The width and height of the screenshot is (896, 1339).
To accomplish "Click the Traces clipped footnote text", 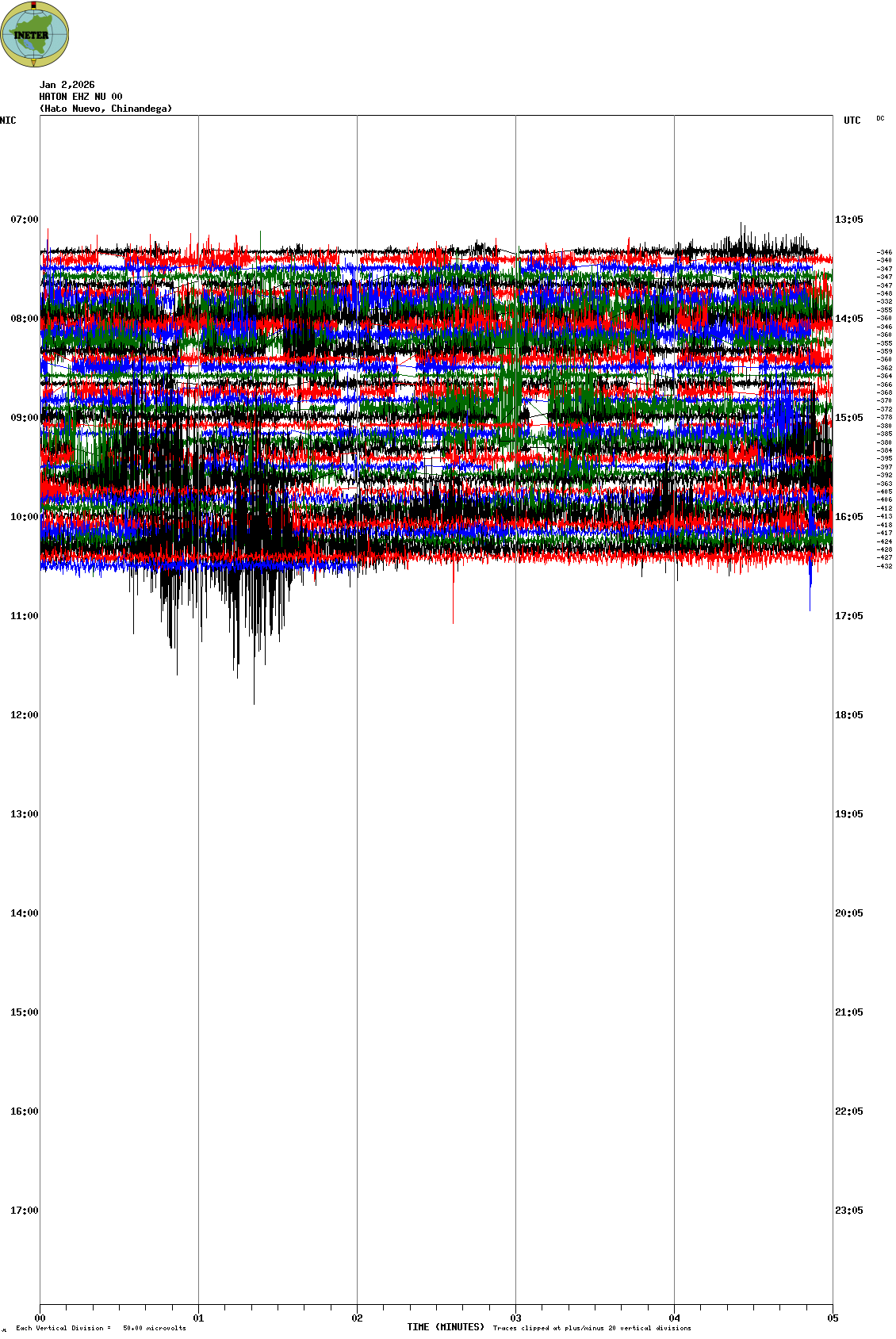I will tap(592, 1328).
